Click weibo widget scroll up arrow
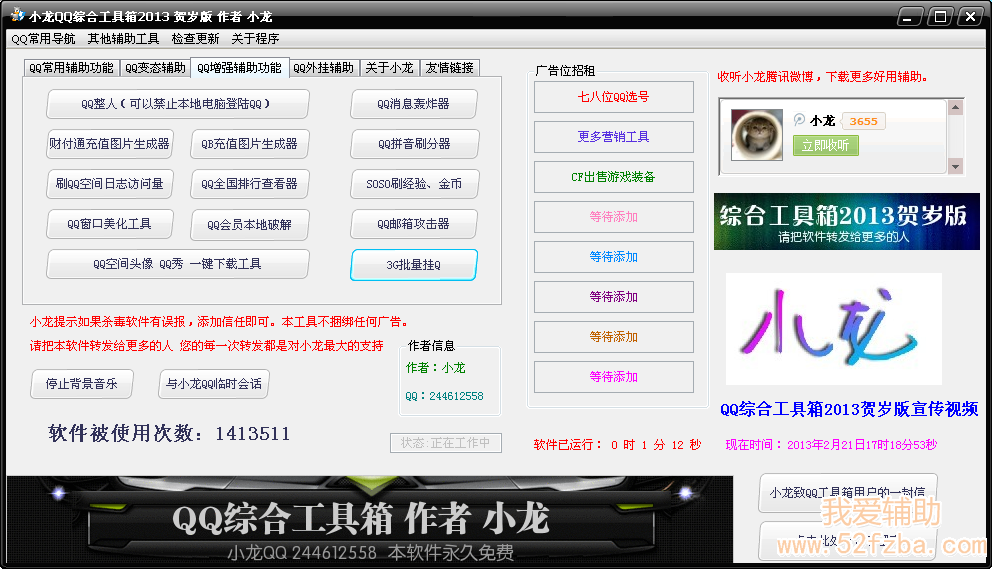 (955, 107)
